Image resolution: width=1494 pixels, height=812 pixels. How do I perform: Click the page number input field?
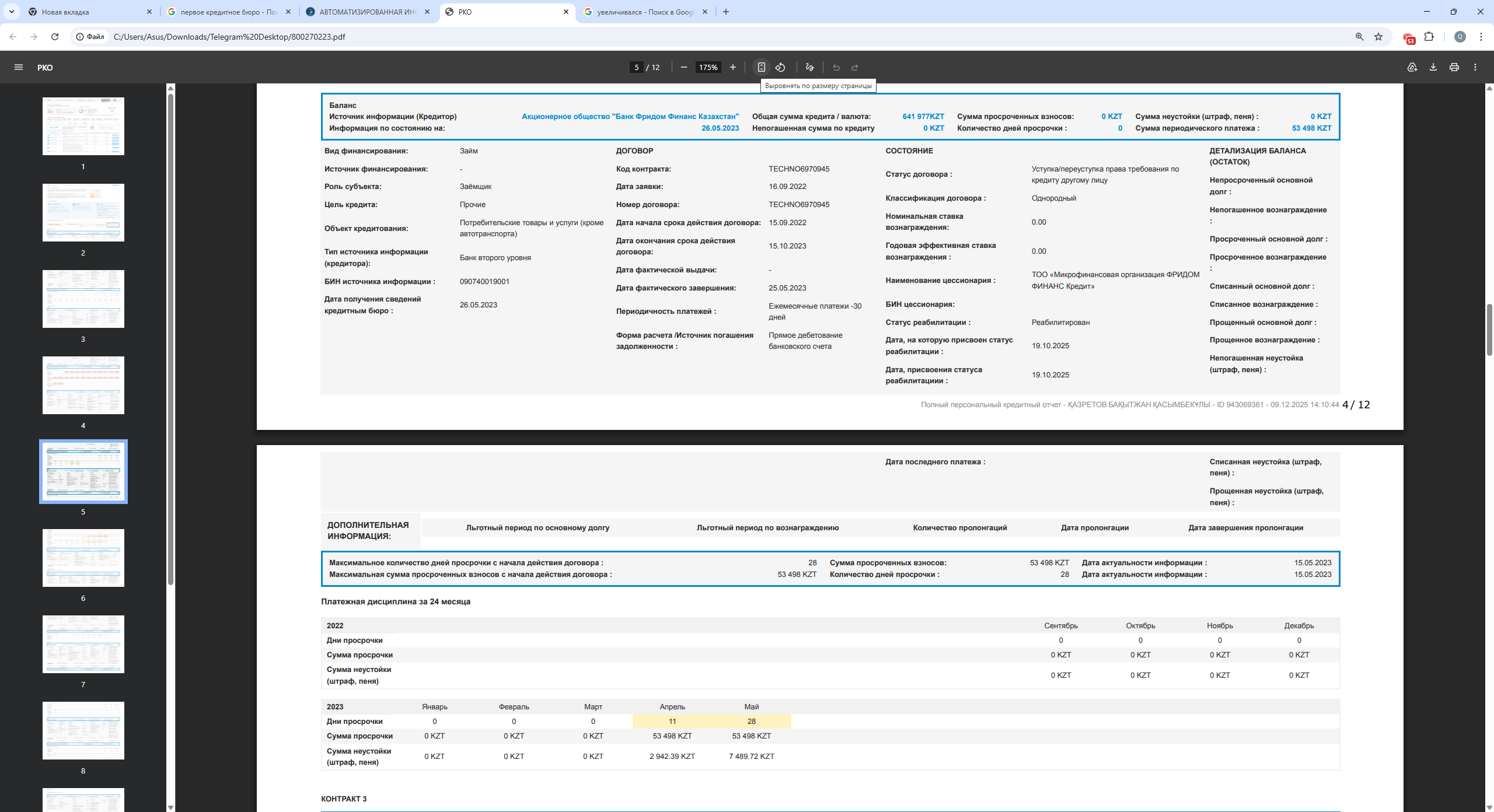(x=636, y=67)
